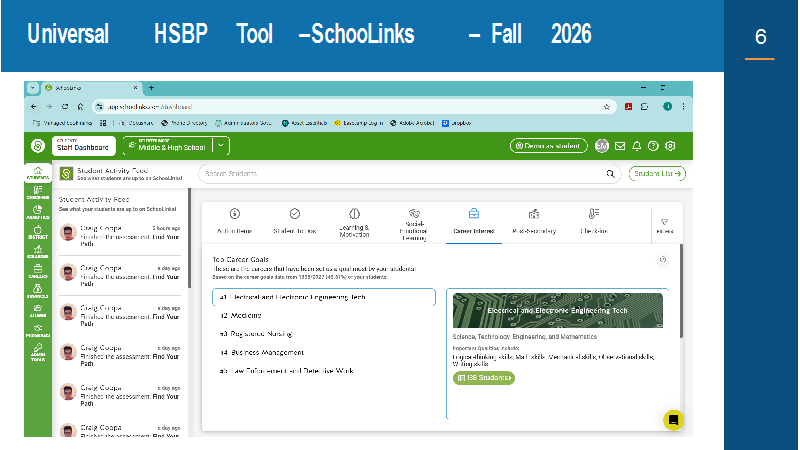Open the mail envelope icon in header
Image resolution: width=800 pixels, height=450 pixels.
pos(620,146)
